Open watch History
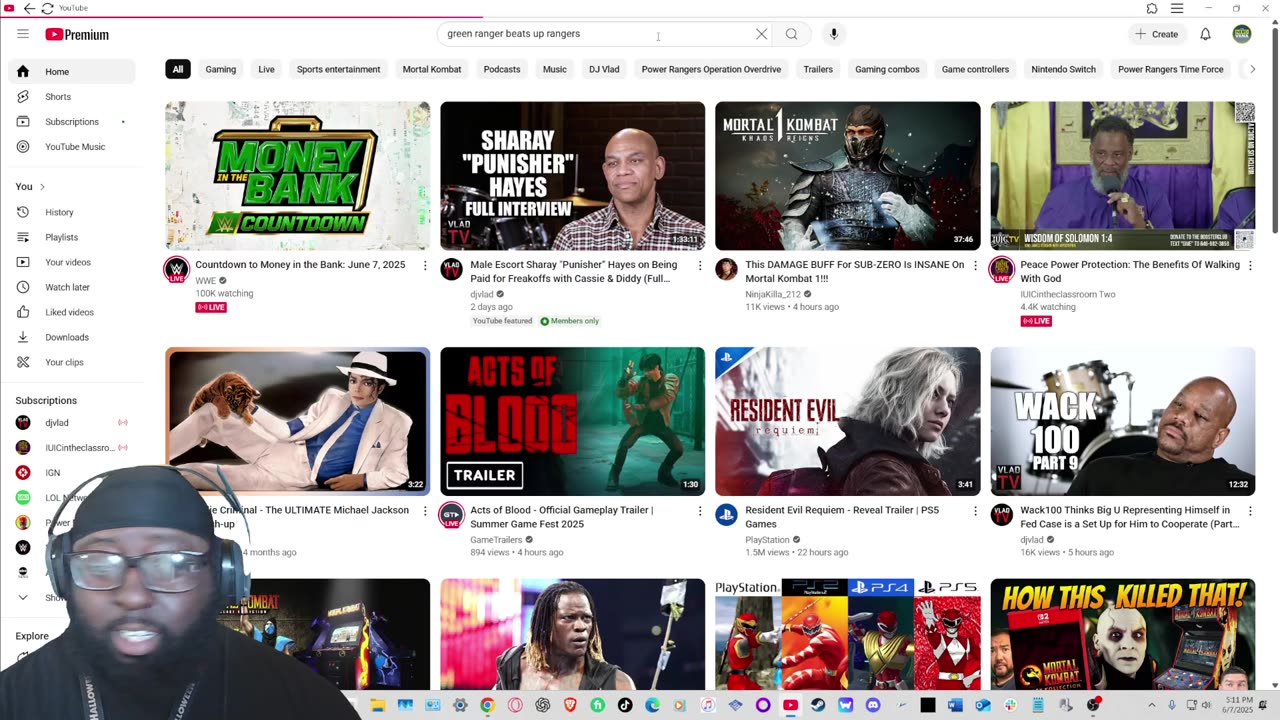Image resolution: width=1280 pixels, height=720 pixels. point(71,212)
